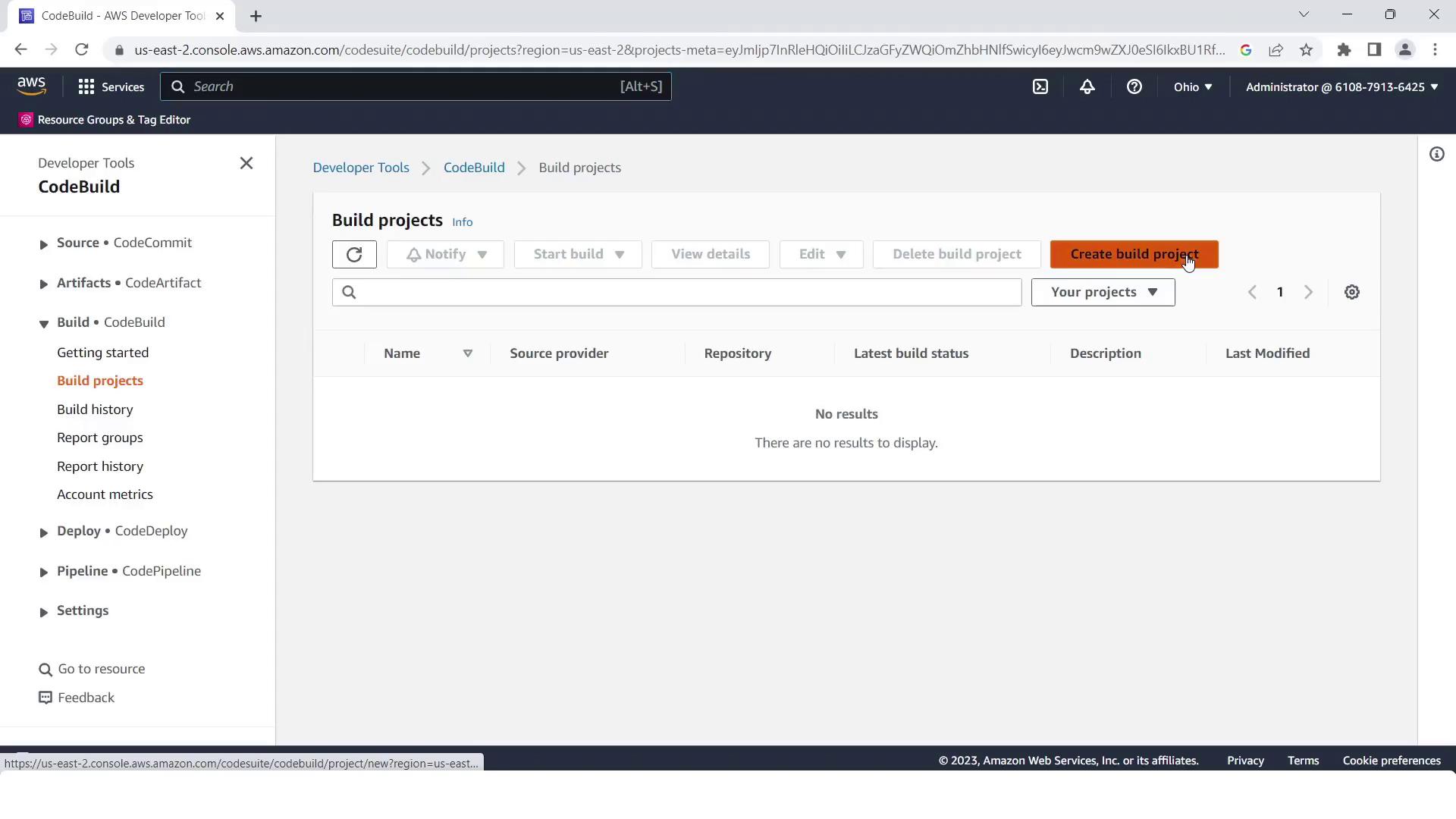1456x819 pixels.
Task: Expand the Source CodeCommit section
Action: click(x=44, y=244)
